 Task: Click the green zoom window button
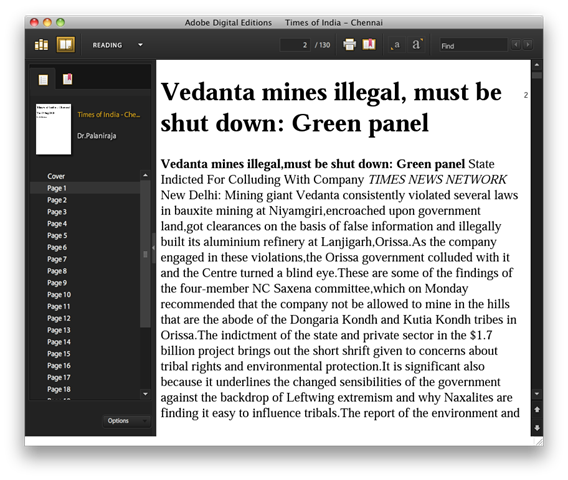[60, 22]
